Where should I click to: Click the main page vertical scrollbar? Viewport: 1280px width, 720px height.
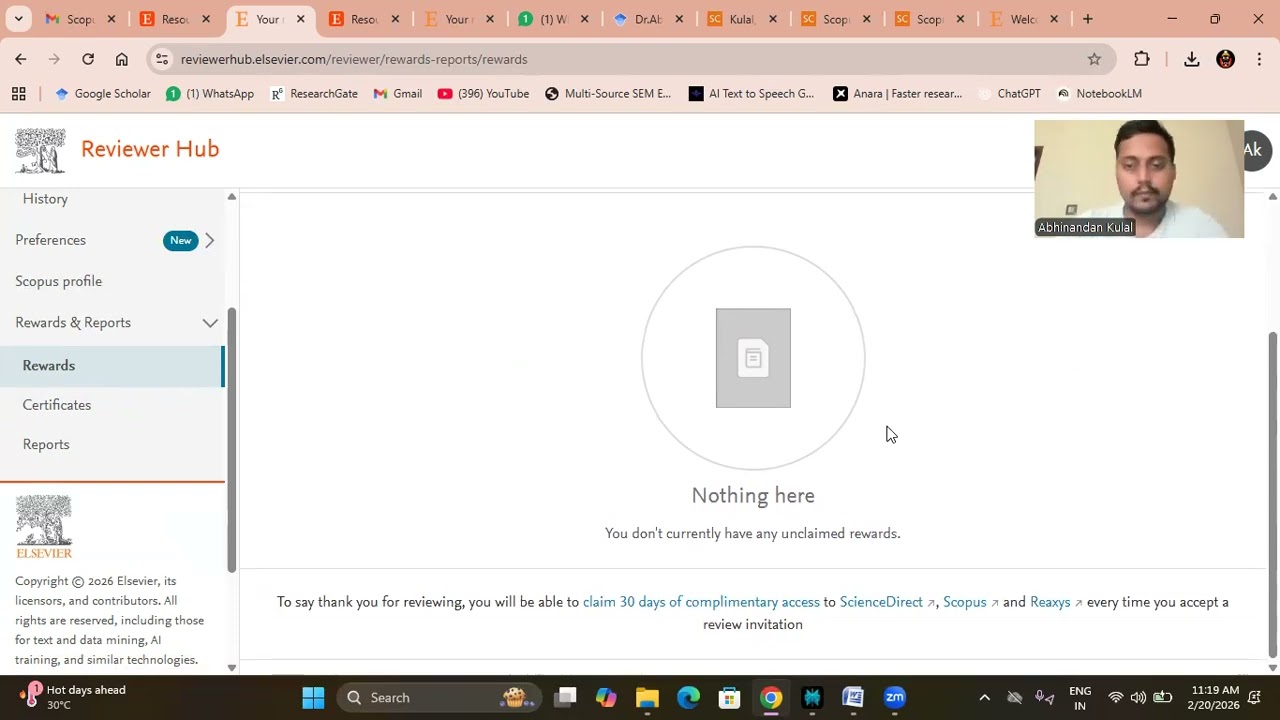point(1273,493)
